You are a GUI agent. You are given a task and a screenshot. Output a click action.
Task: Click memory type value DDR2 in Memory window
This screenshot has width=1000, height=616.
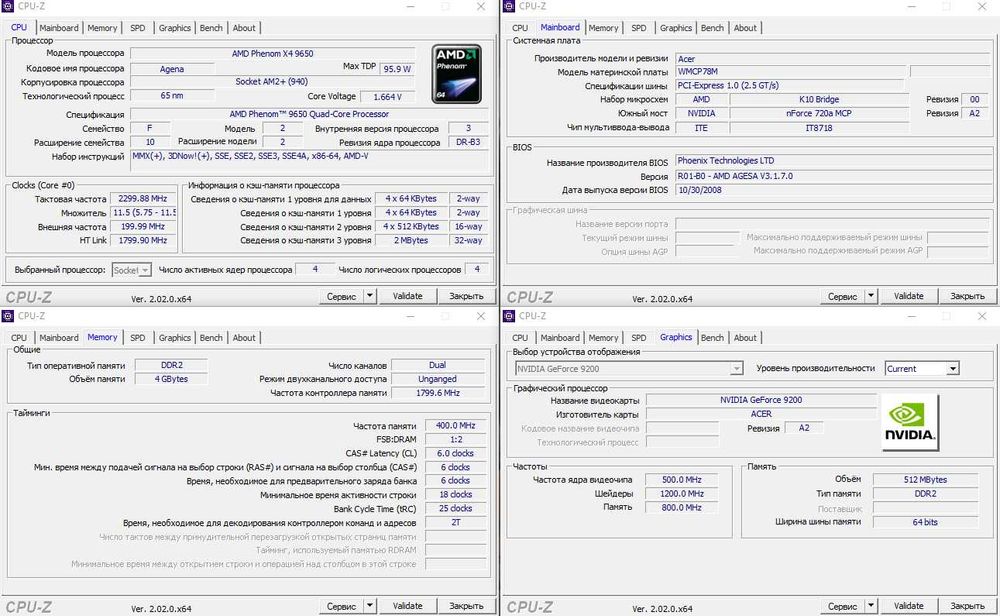click(x=172, y=365)
